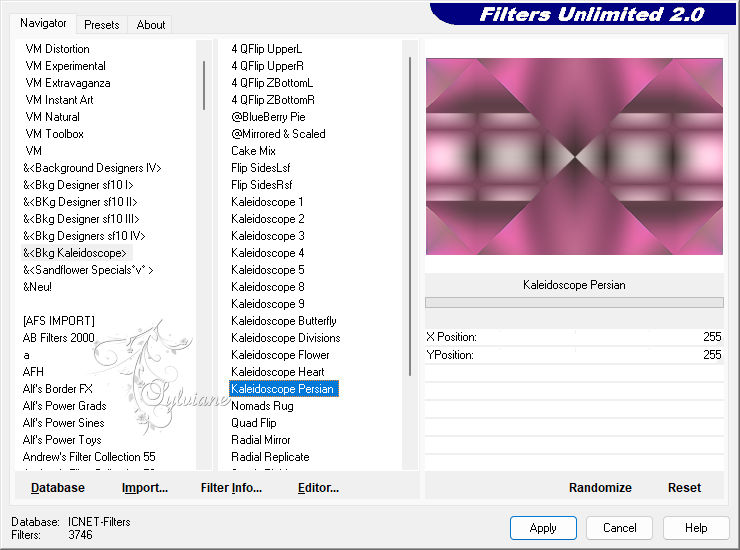Select Alf's Power Grads category

click(x=65, y=406)
